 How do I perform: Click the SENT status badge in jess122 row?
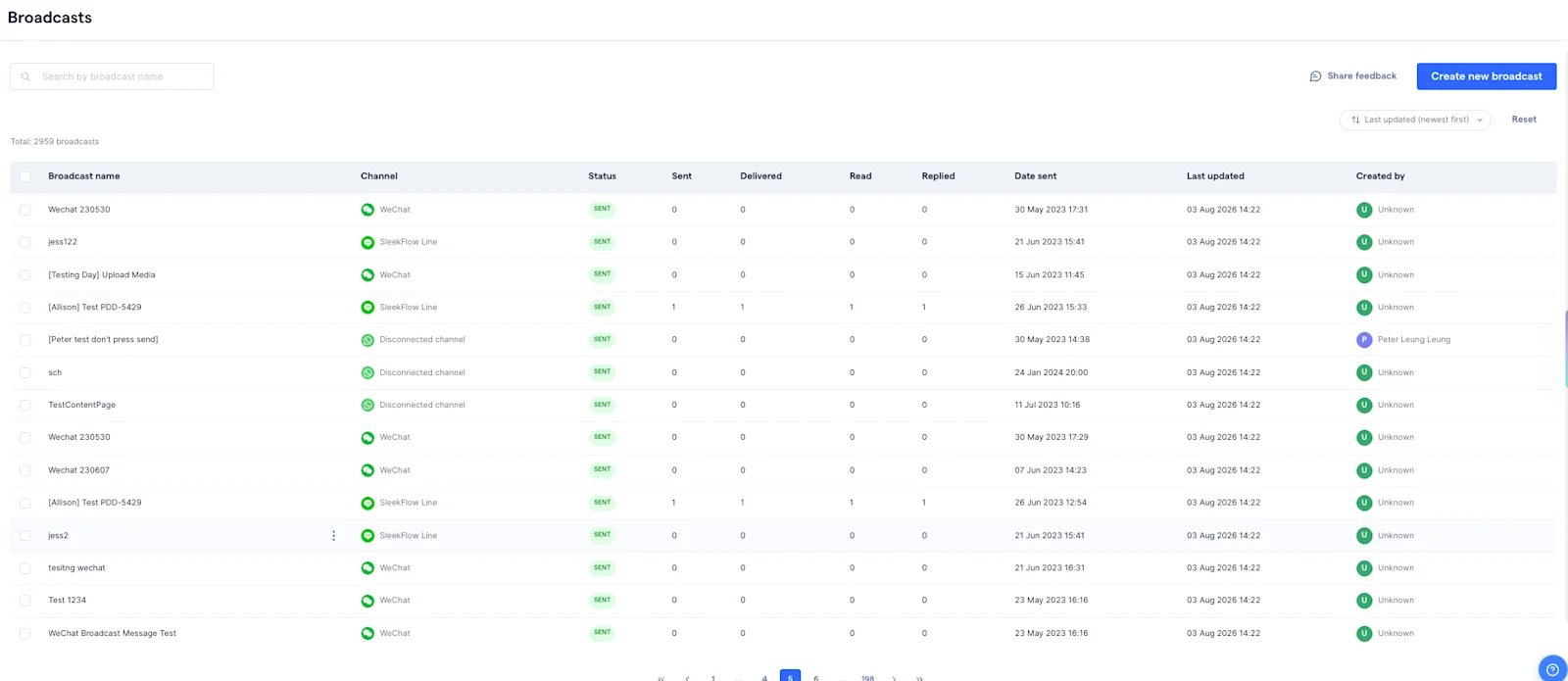click(x=602, y=241)
